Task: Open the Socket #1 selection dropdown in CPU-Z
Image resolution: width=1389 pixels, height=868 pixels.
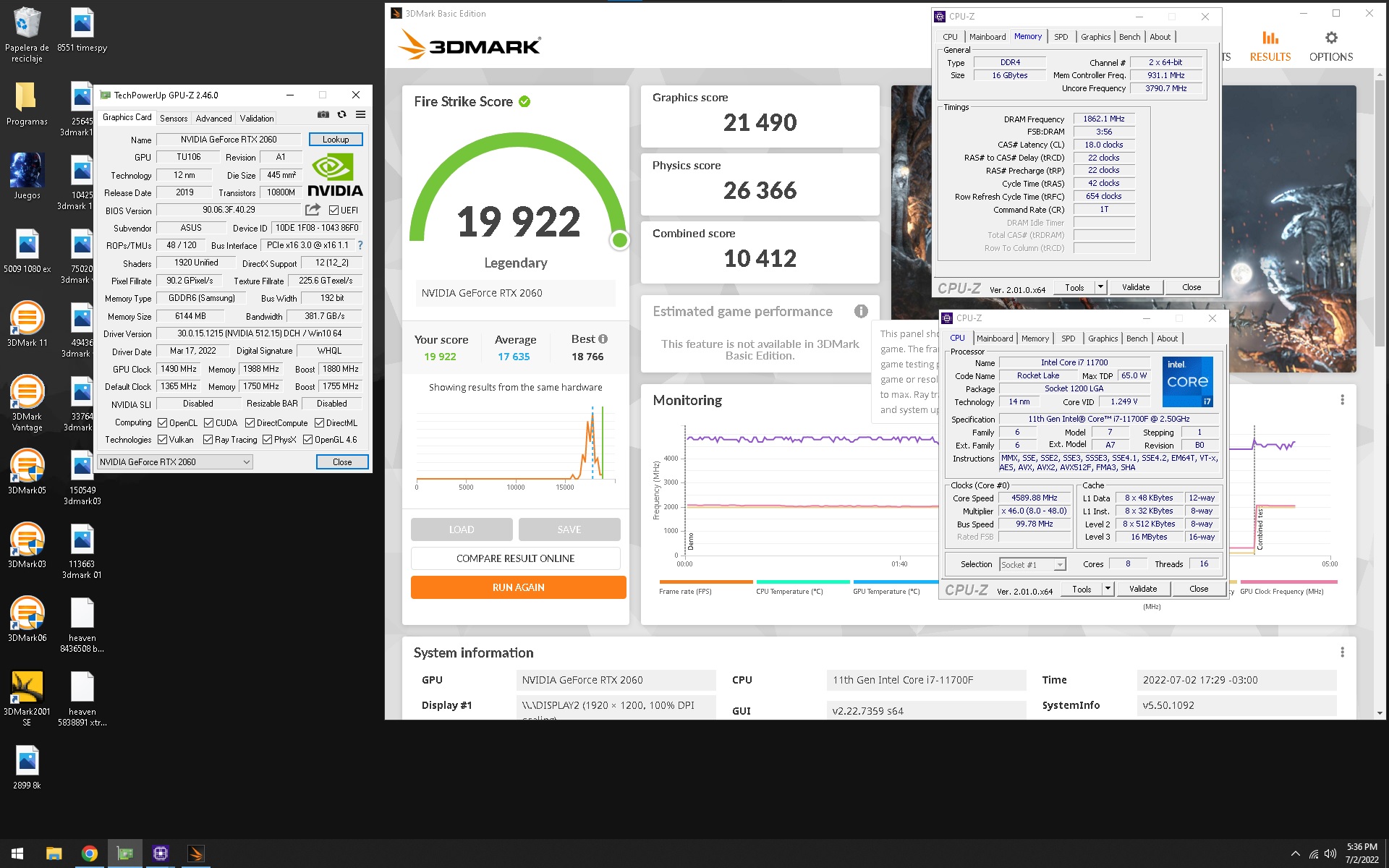Action: tap(1032, 564)
